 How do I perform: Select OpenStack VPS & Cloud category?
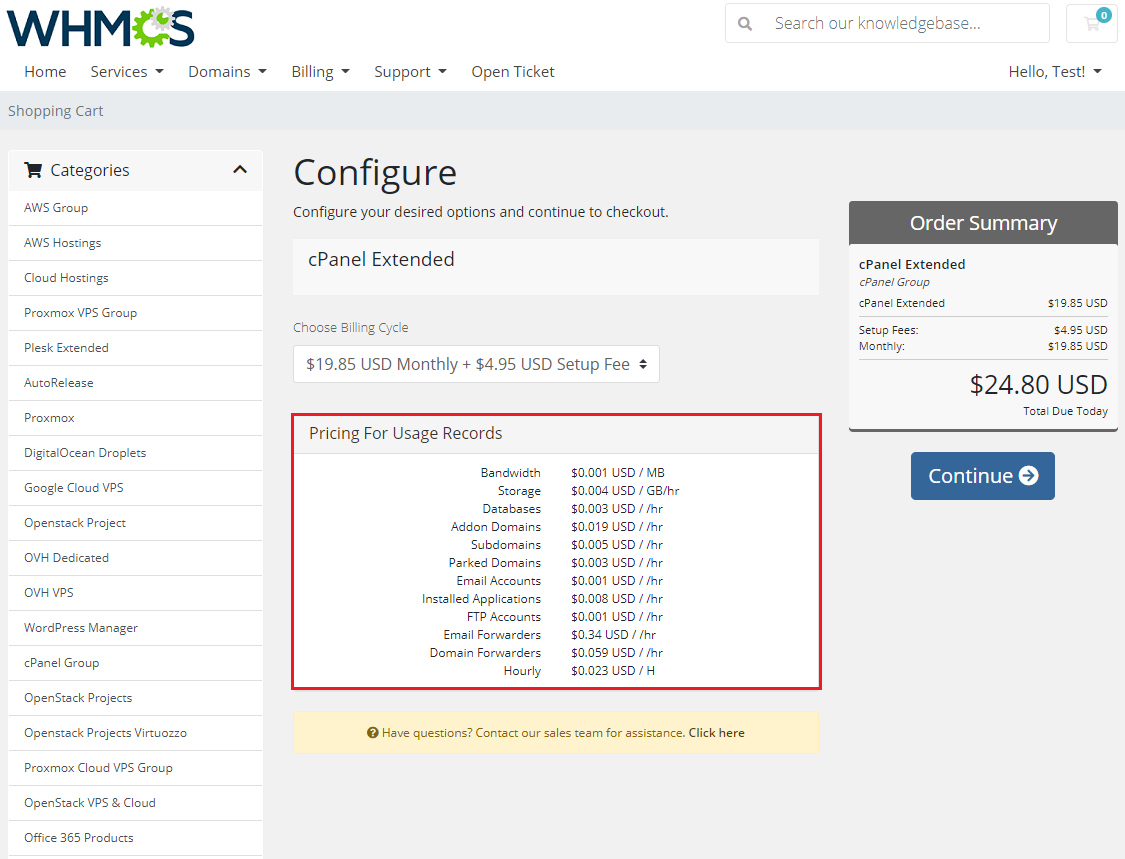tap(136, 803)
